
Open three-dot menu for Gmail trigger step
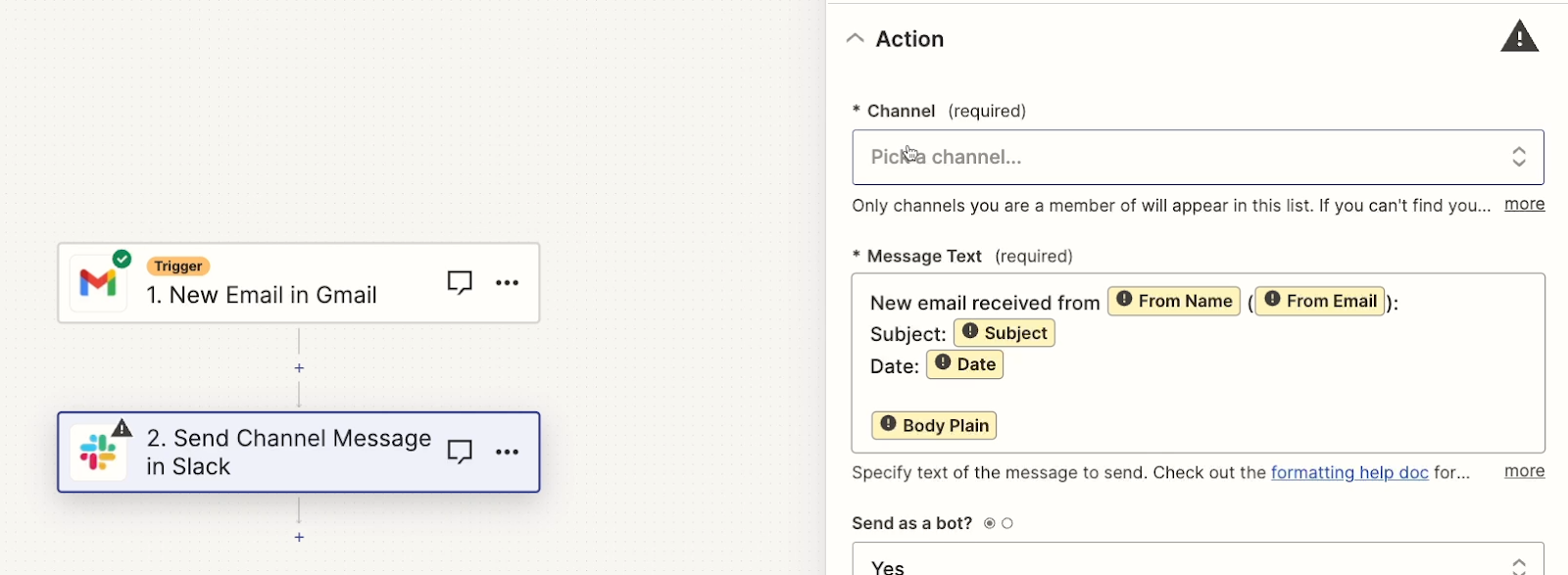pyautogui.click(x=507, y=283)
